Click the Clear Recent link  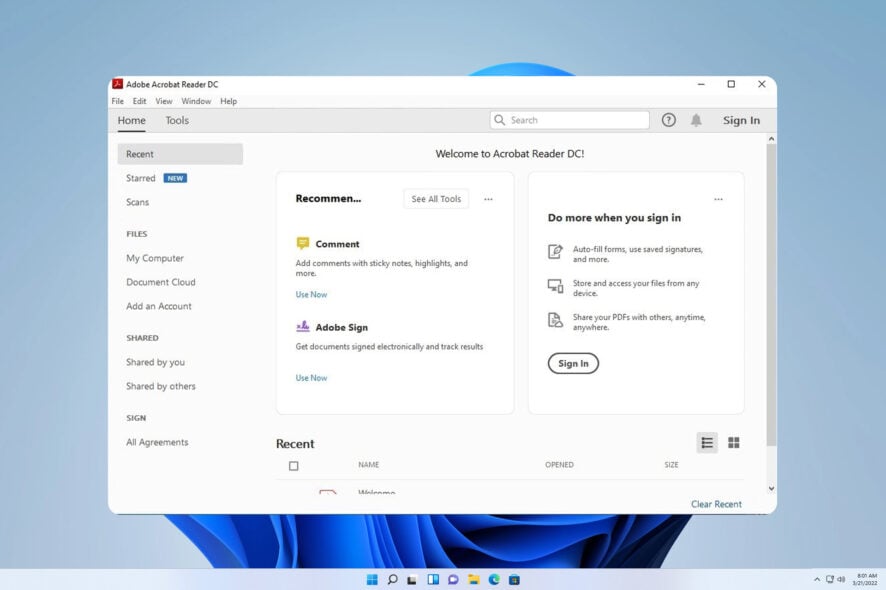pyautogui.click(x=716, y=504)
